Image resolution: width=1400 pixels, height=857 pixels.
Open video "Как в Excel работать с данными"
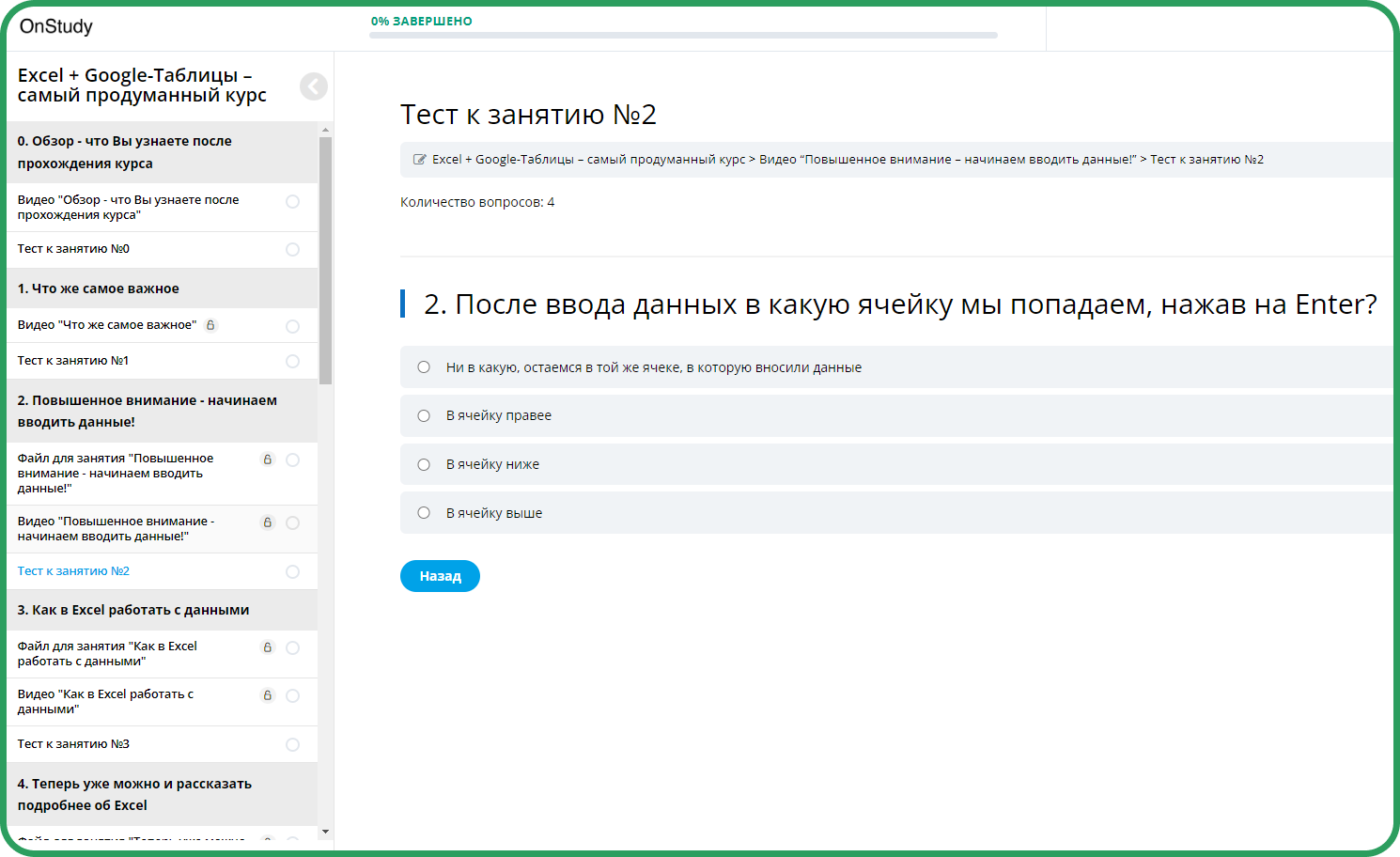pos(105,702)
